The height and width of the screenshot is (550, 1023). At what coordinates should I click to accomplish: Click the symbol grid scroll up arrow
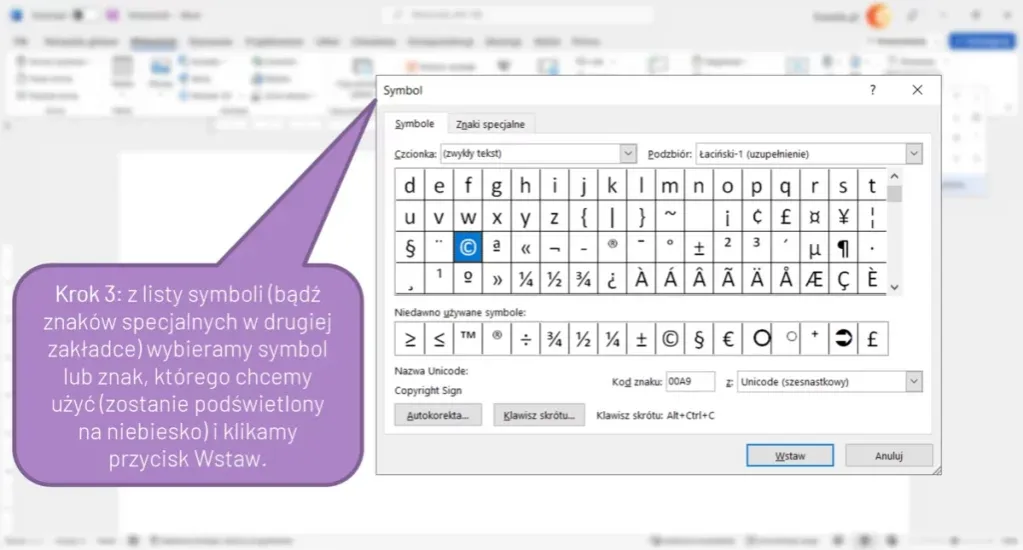coord(894,176)
